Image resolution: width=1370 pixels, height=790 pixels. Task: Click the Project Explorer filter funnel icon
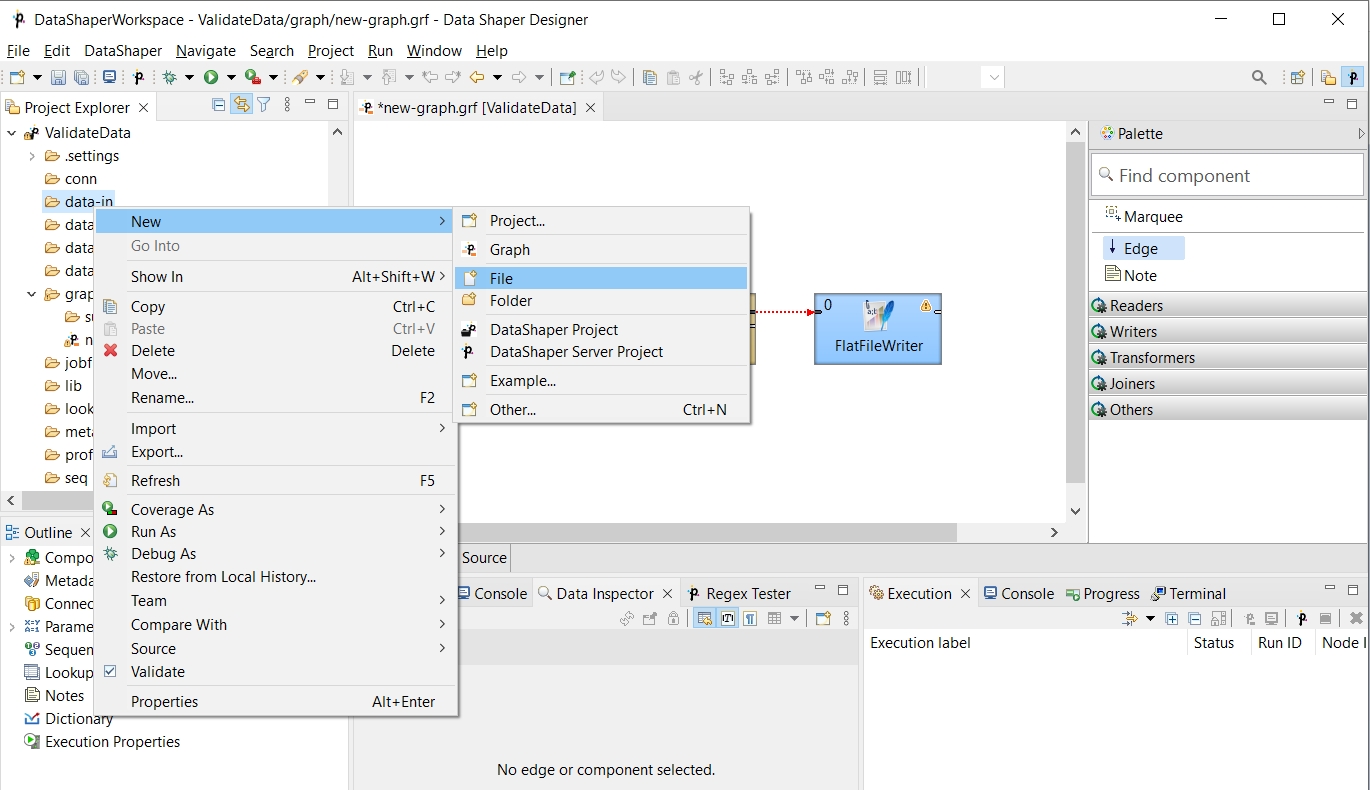(264, 104)
